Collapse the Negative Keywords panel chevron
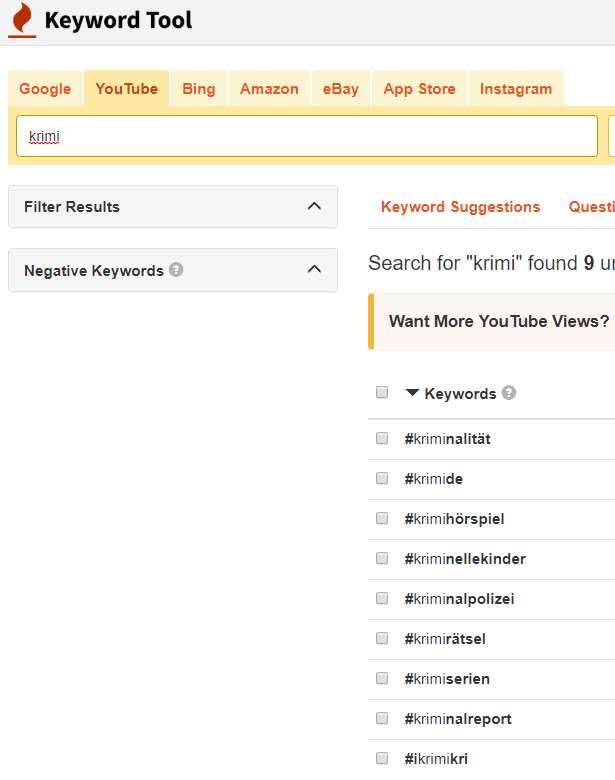Image resolution: width=615 pixels, height=780 pixels. (x=314, y=269)
